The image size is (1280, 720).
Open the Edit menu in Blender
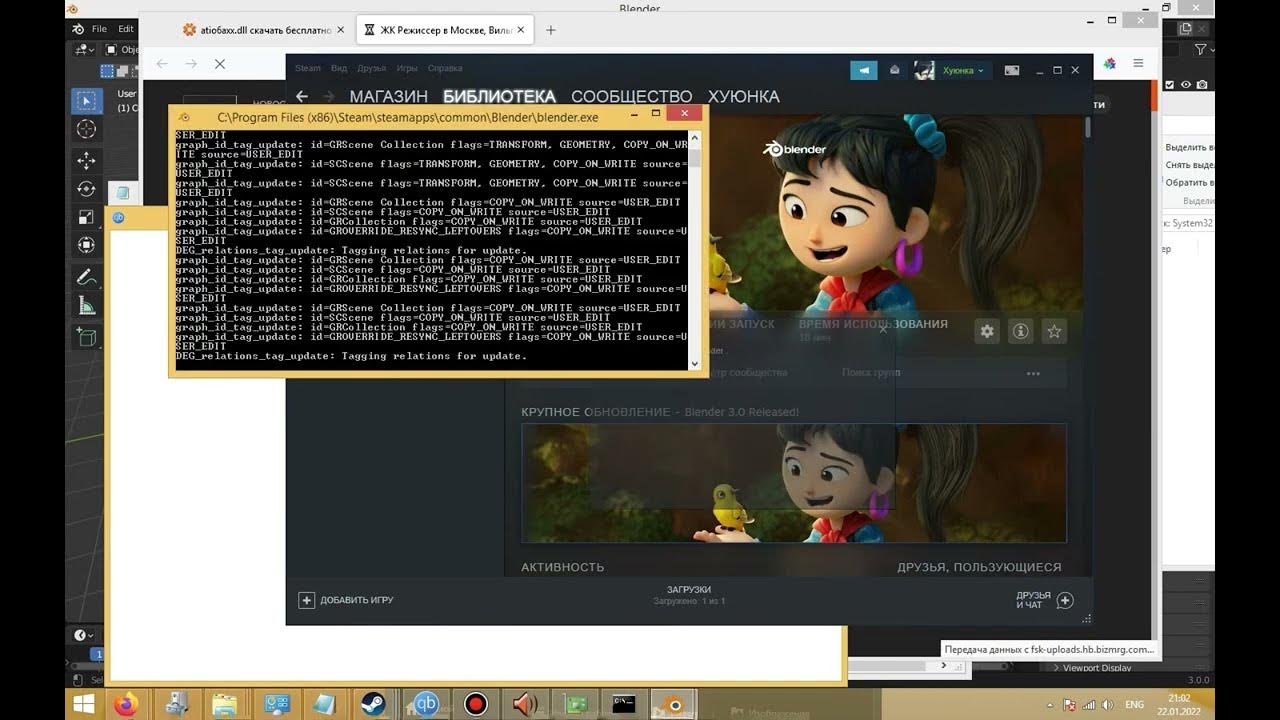(x=126, y=29)
